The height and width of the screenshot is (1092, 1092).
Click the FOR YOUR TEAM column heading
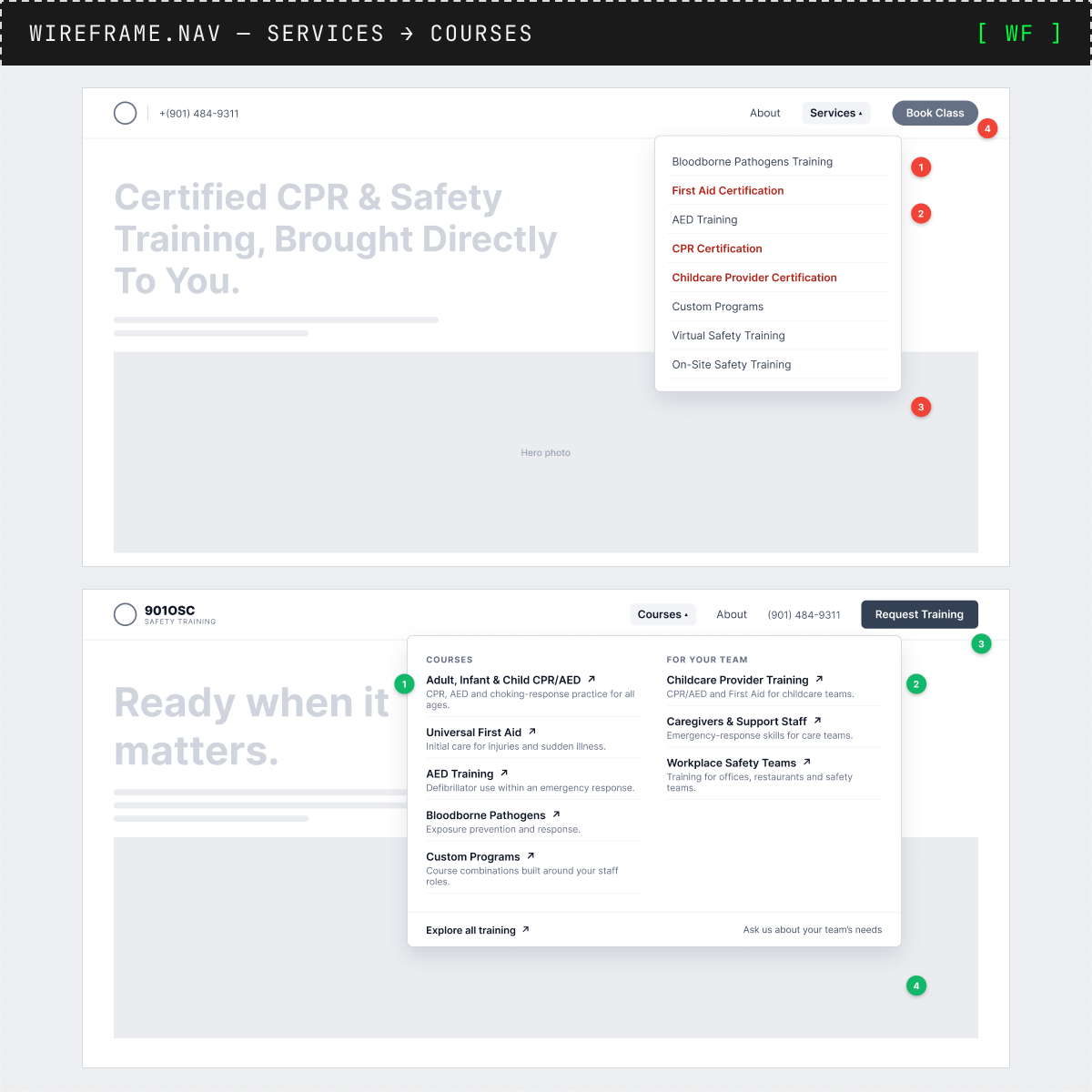pyautogui.click(x=707, y=660)
